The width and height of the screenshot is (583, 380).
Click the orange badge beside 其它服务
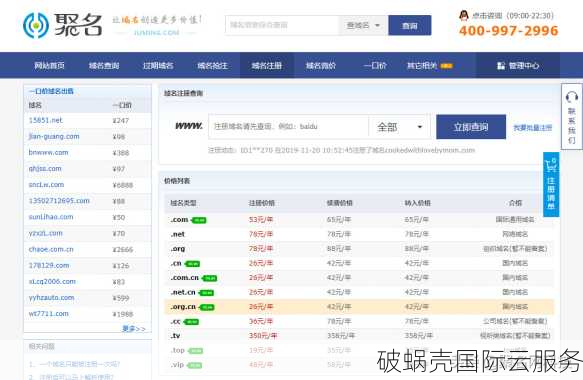pyautogui.click(x=447, y=66)
